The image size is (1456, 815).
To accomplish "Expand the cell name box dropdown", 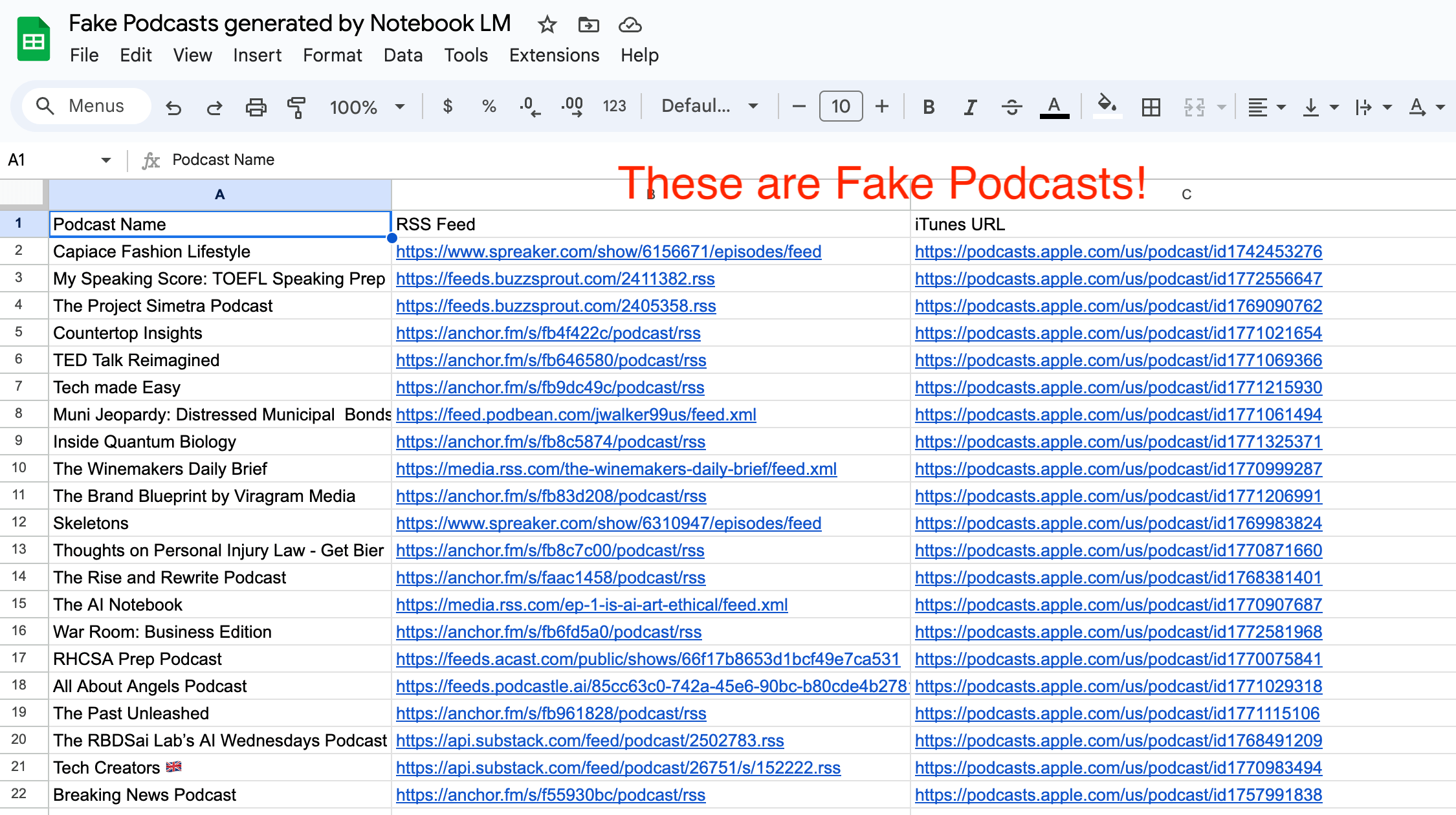I will (105, 160).
